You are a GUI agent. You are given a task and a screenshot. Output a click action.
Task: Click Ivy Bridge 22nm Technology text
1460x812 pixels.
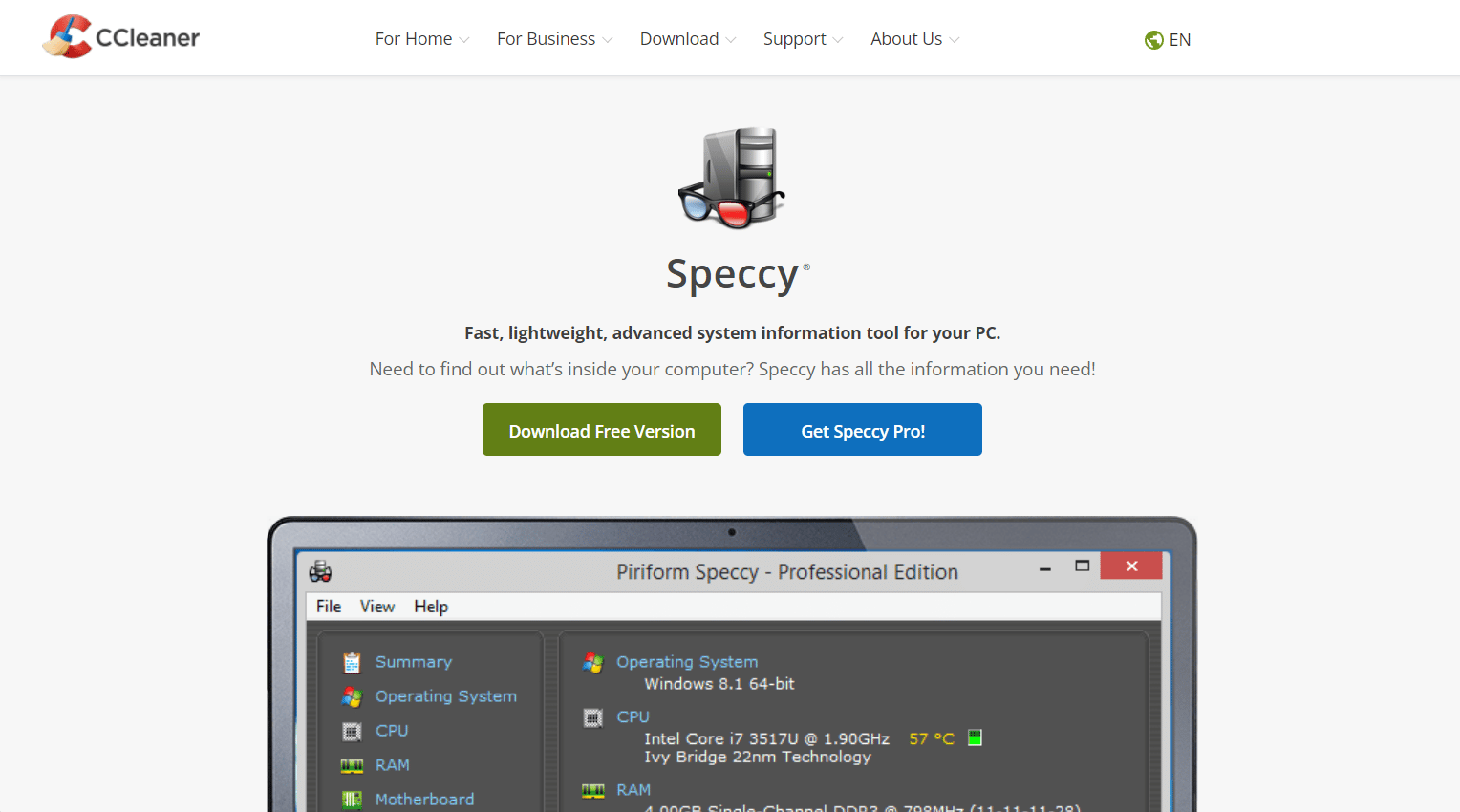[x=758, y=757]
